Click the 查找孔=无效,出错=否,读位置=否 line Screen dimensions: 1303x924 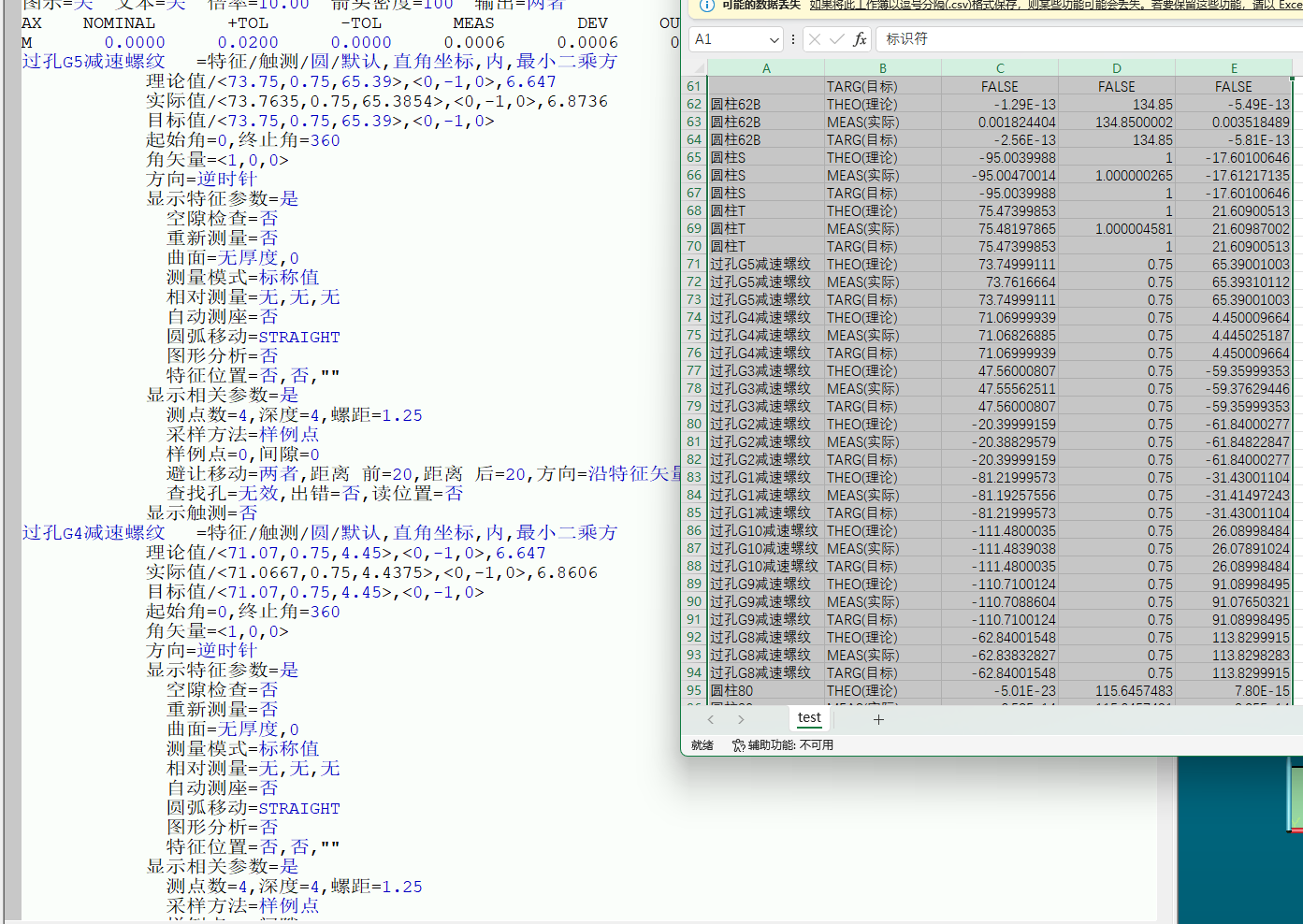(315, 494)
